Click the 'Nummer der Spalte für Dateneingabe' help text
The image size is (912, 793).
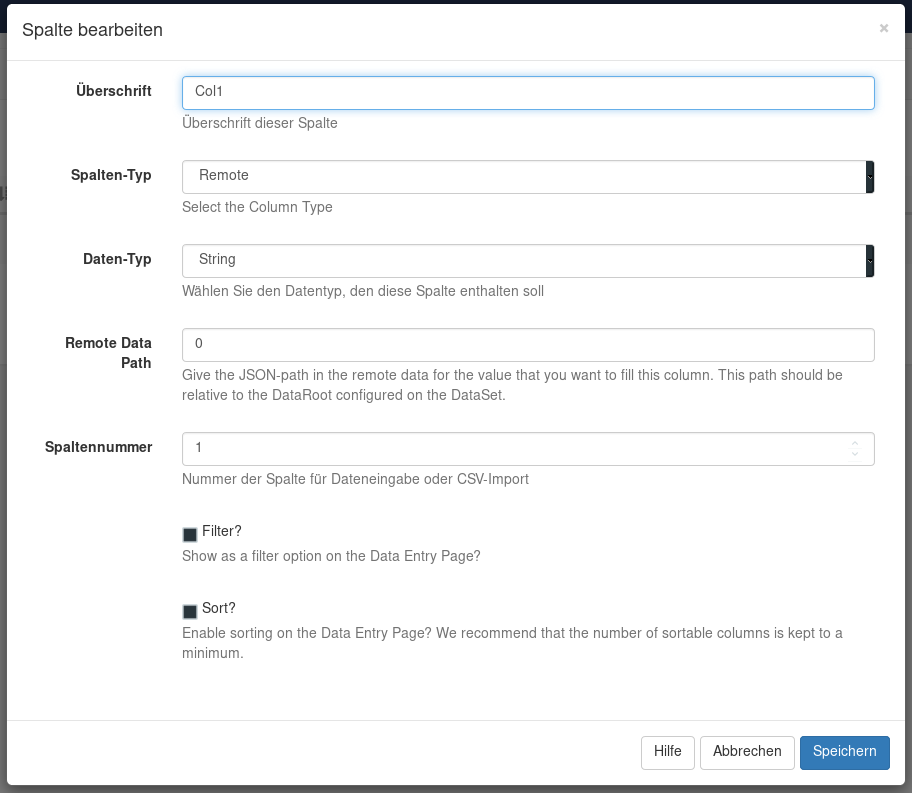[355, 479]
